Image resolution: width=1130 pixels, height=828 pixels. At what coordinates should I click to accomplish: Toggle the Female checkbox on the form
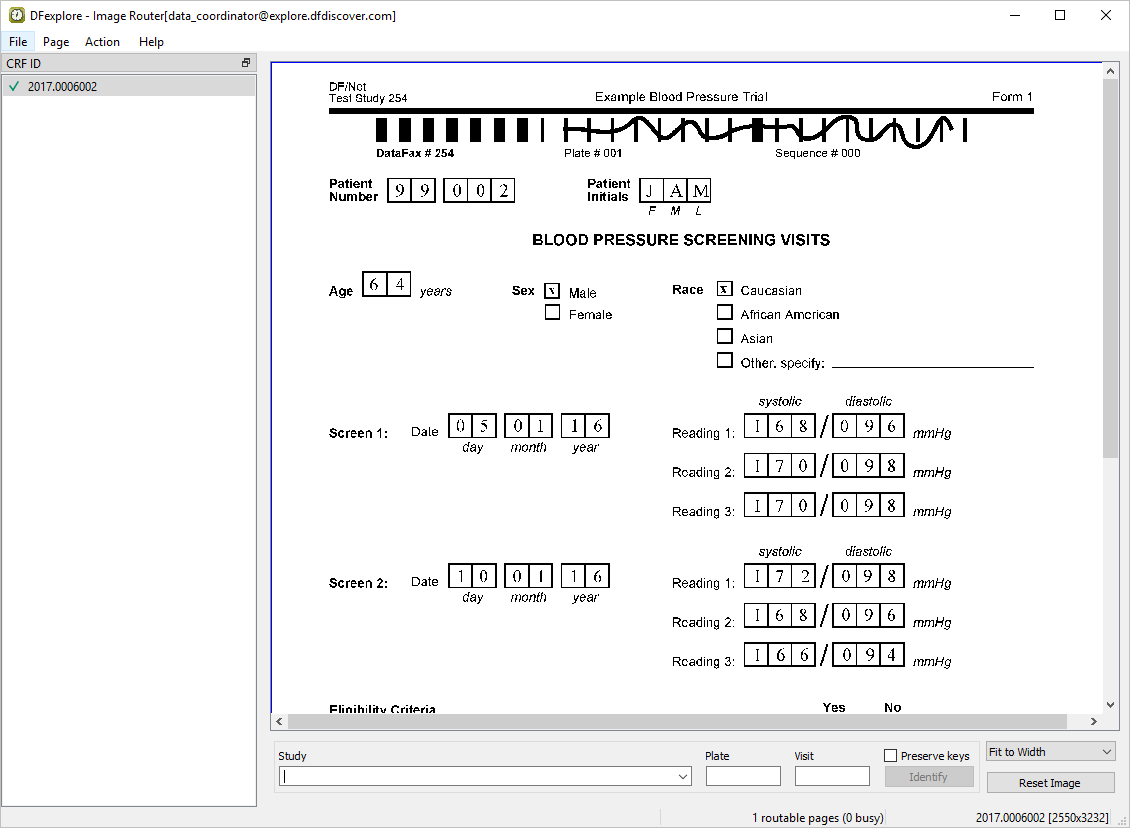tap(552, 313)
